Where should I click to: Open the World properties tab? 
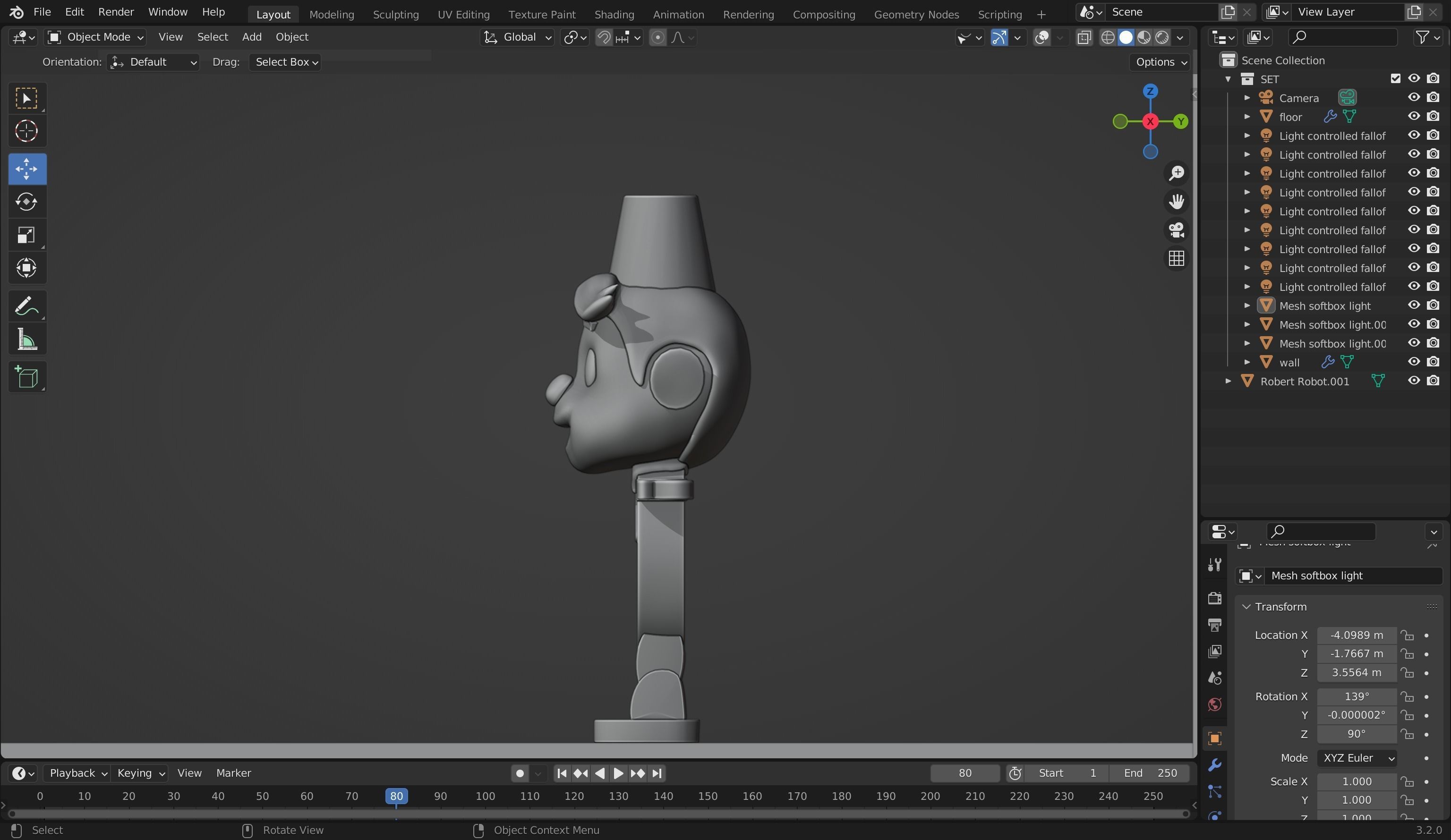(1215, 704)
